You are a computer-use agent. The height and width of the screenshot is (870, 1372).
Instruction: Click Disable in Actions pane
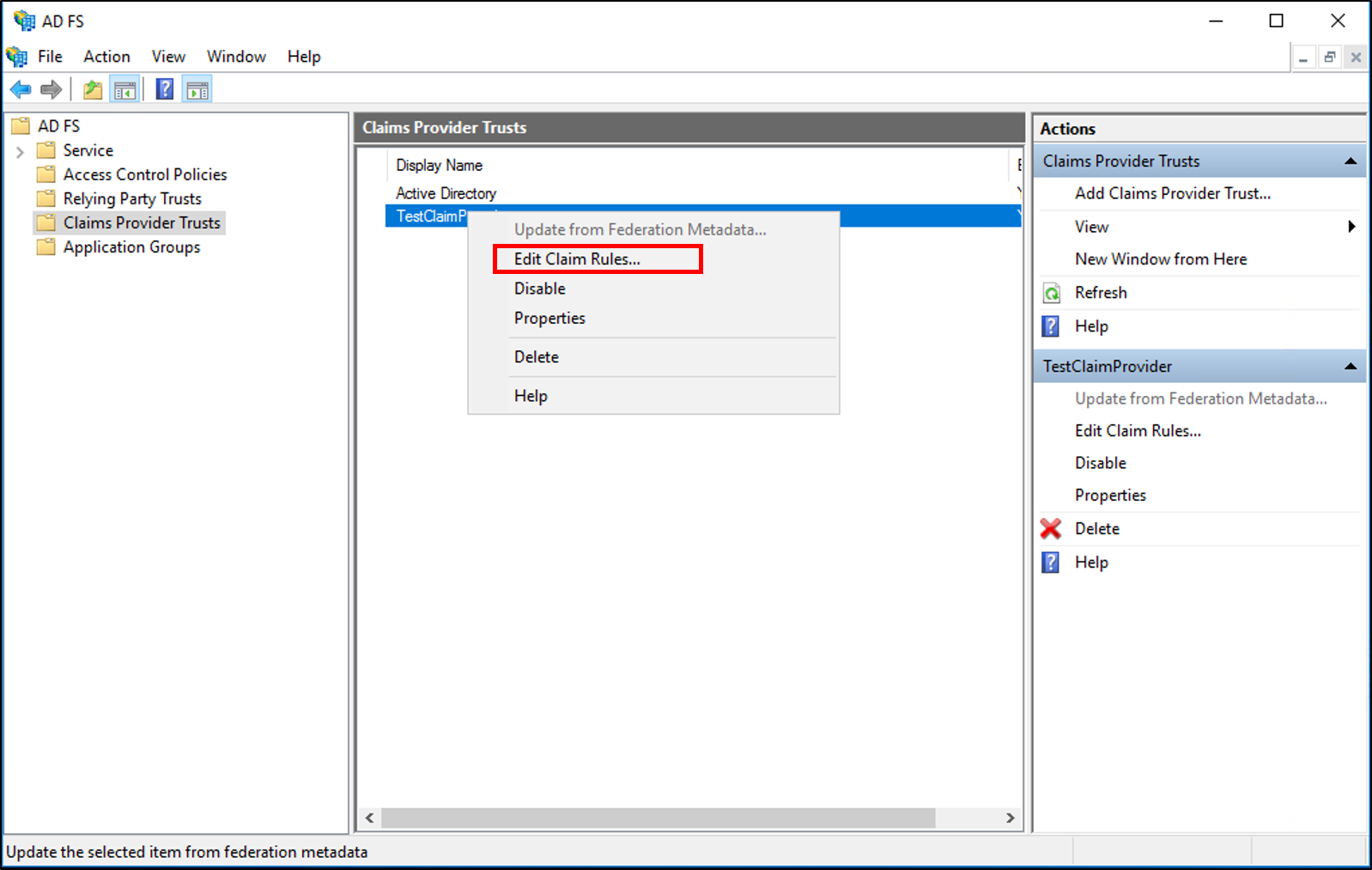click(x=1101, y=464)
